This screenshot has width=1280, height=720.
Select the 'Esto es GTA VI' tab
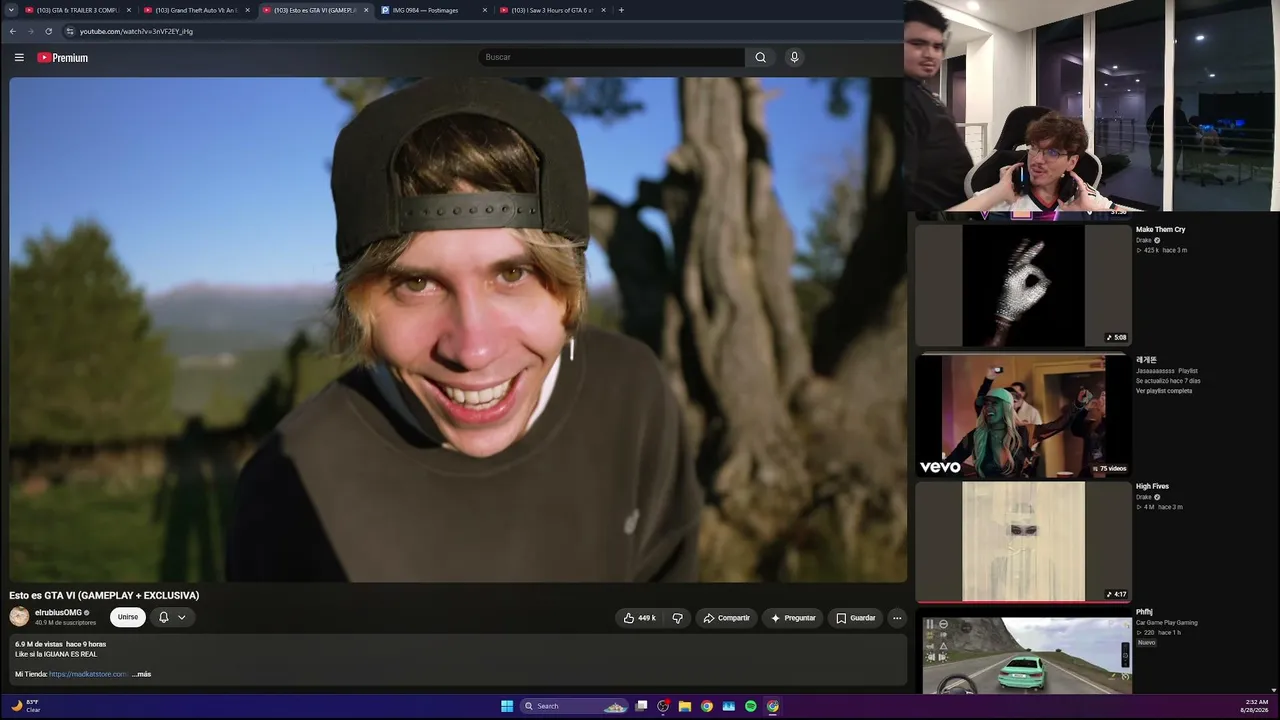[314, 10]
